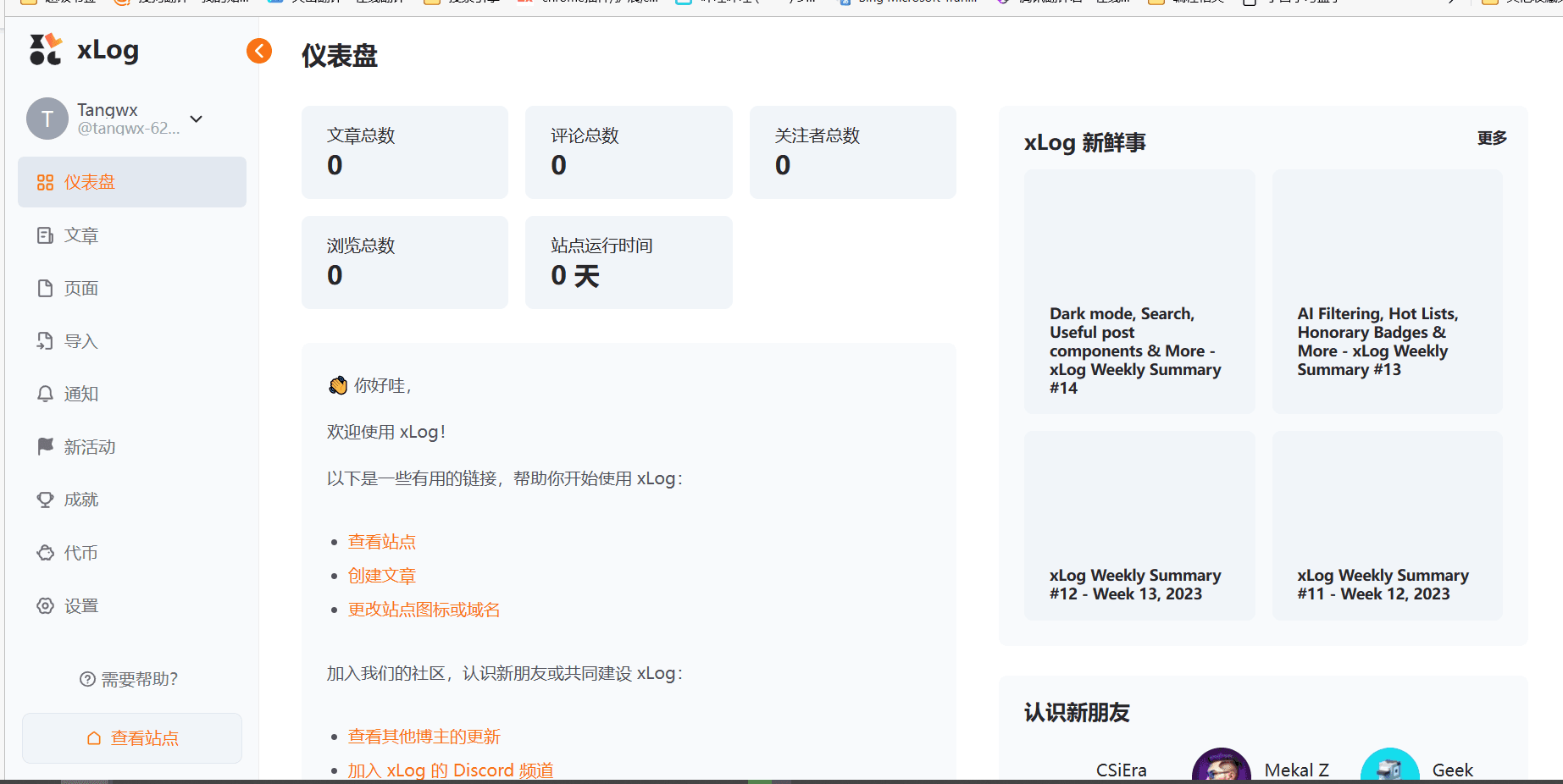Screen dimensions: 1563x784
Task: Click the 代币 piggy bank icon
Action: coord(45,553)
